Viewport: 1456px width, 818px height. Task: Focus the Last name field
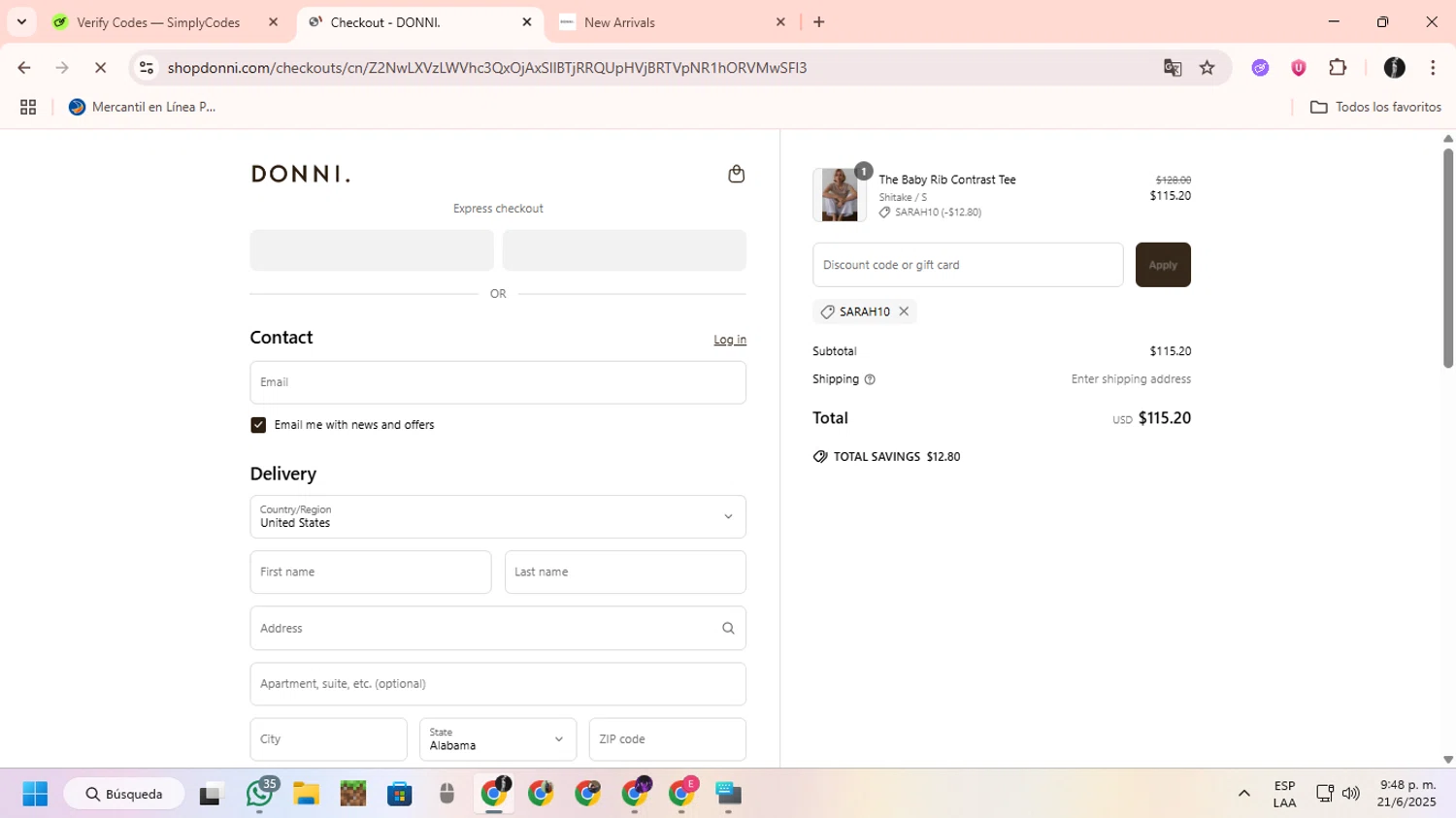coord(625,573)
